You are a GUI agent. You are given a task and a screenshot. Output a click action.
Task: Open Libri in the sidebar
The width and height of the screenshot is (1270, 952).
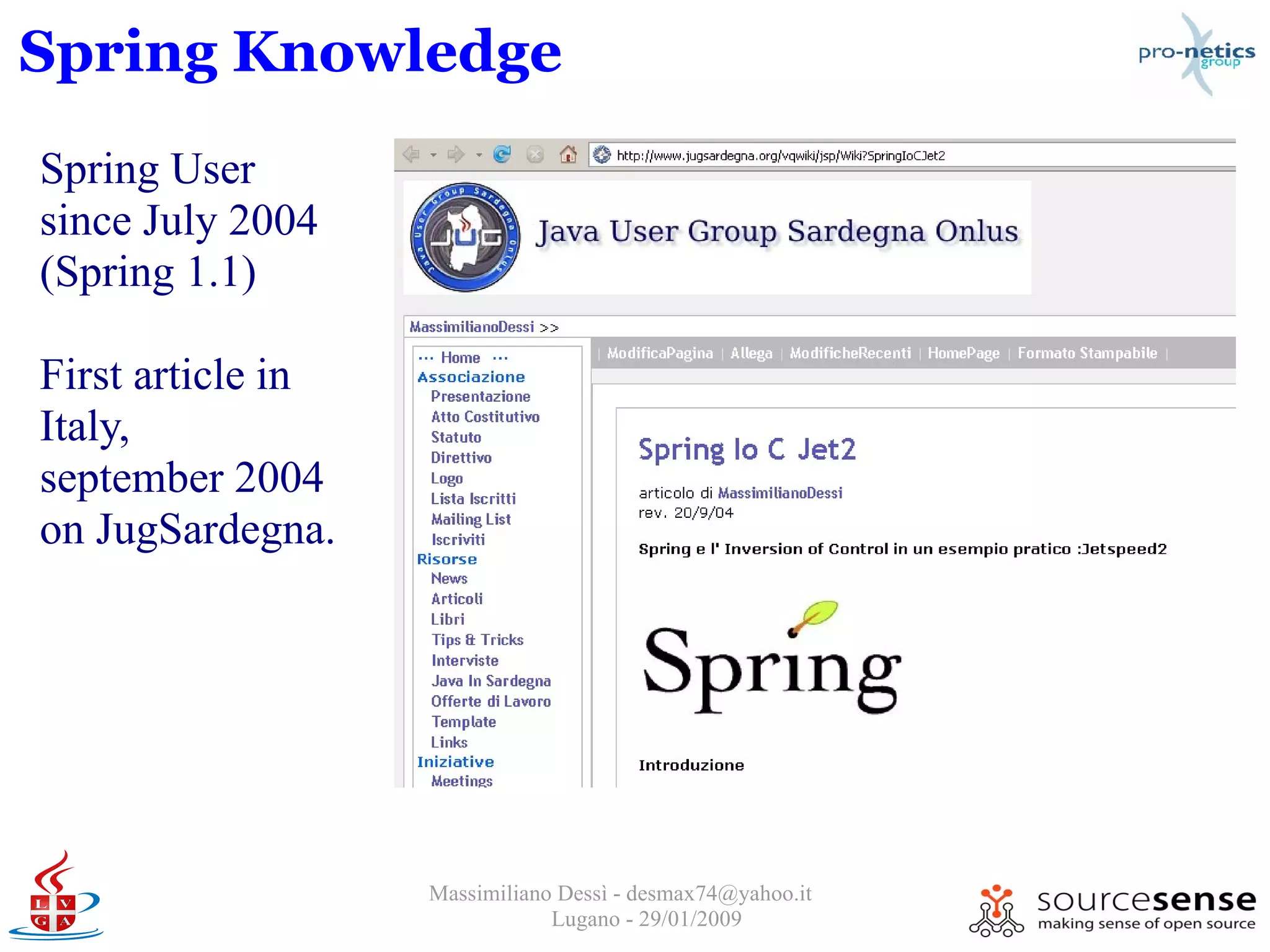[x=447, y=620]
